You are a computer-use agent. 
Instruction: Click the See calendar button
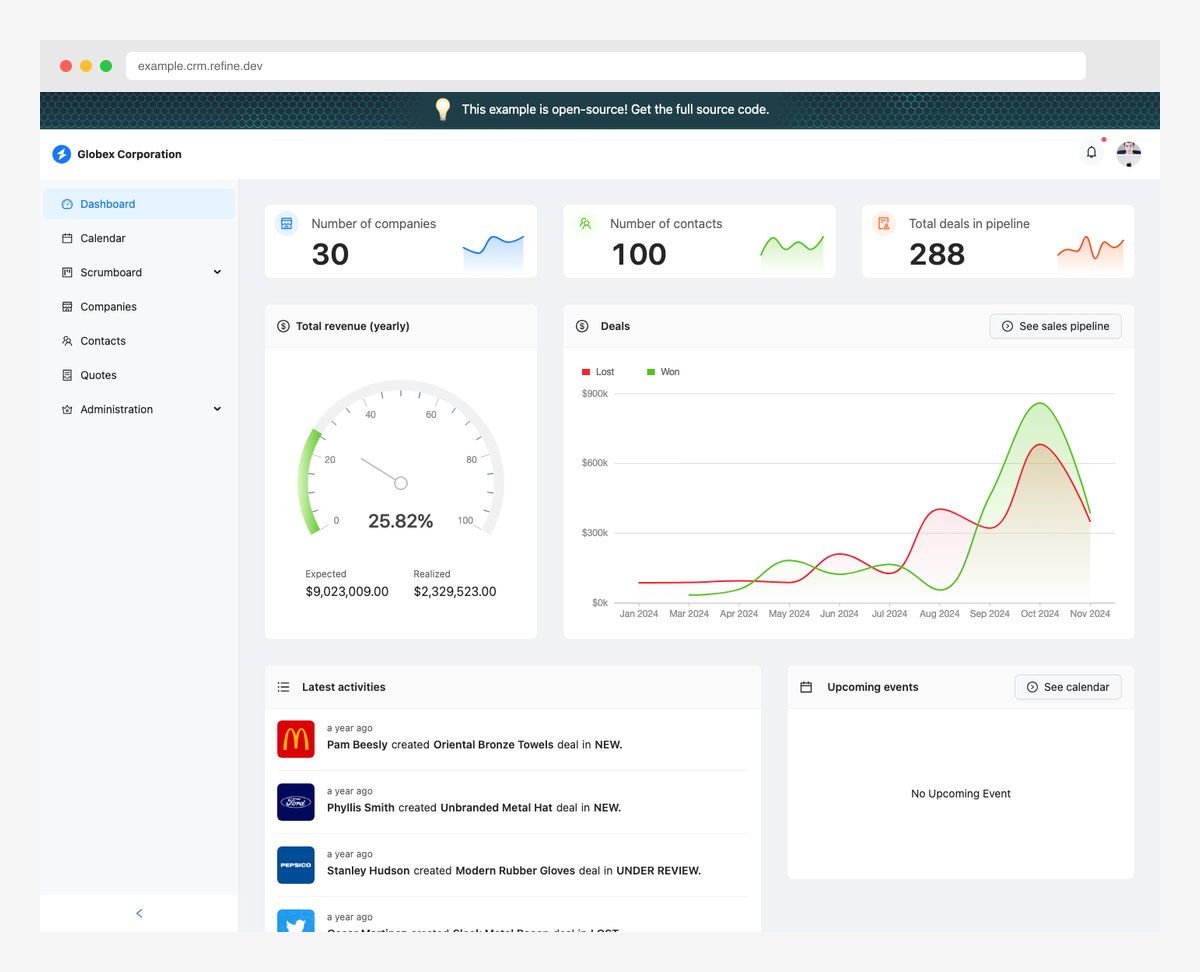(x=1067, y=687)
